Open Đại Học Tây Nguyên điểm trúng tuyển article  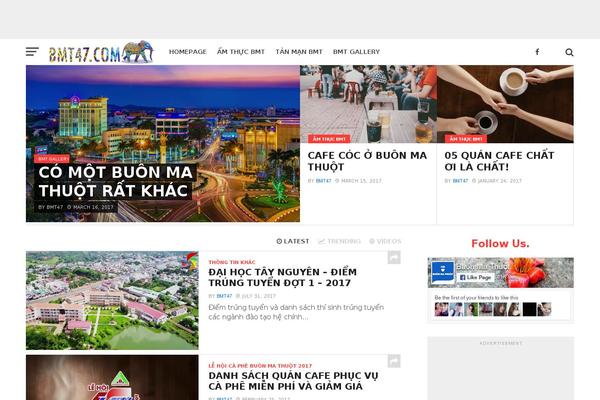(x=282, y=278)
